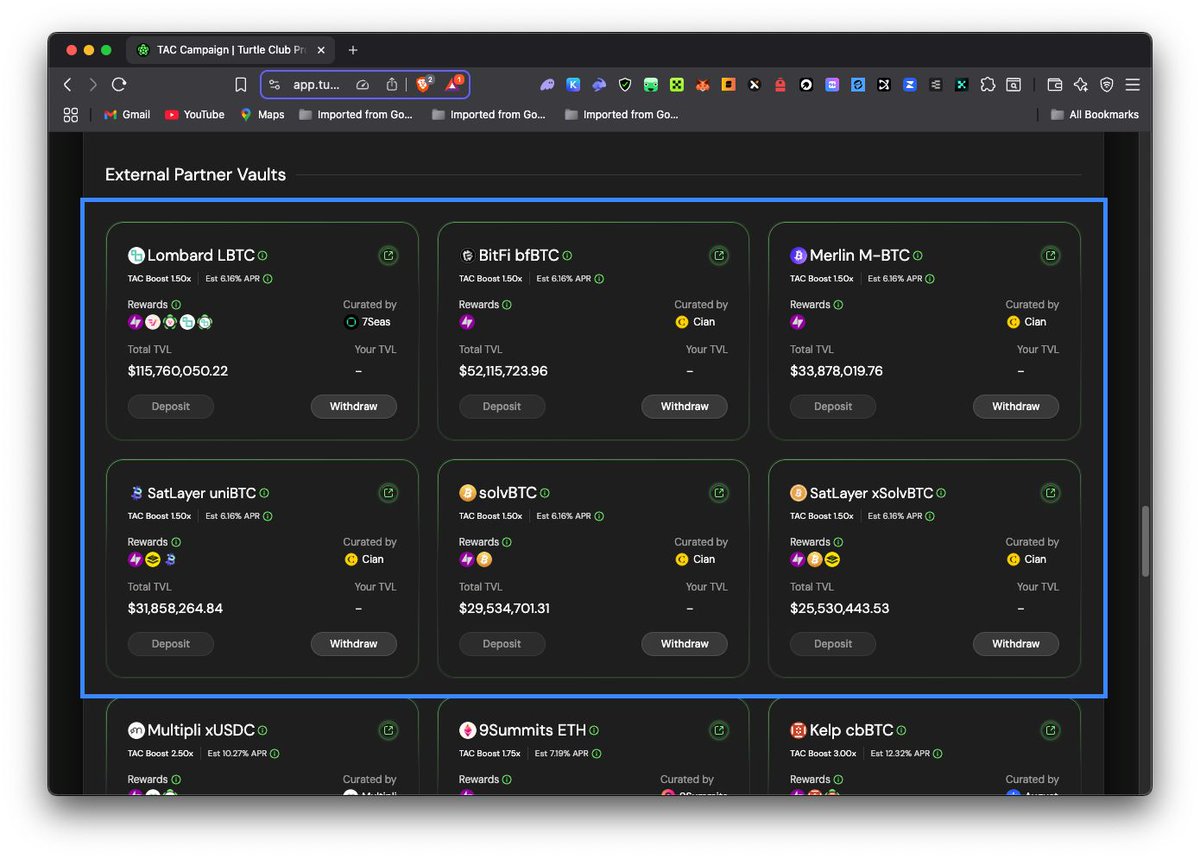Open MetaMask fox extension icon
The width and height of the screenshot is (1200, 859).
tap(703, 85)
